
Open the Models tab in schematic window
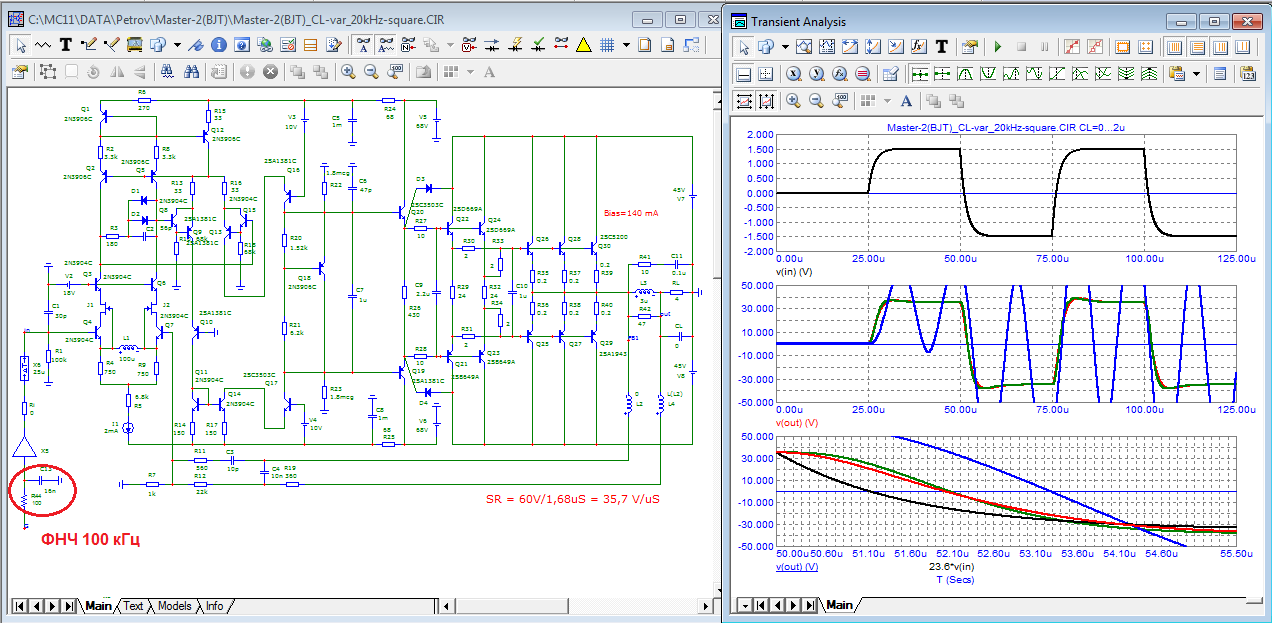pos(174,606)
